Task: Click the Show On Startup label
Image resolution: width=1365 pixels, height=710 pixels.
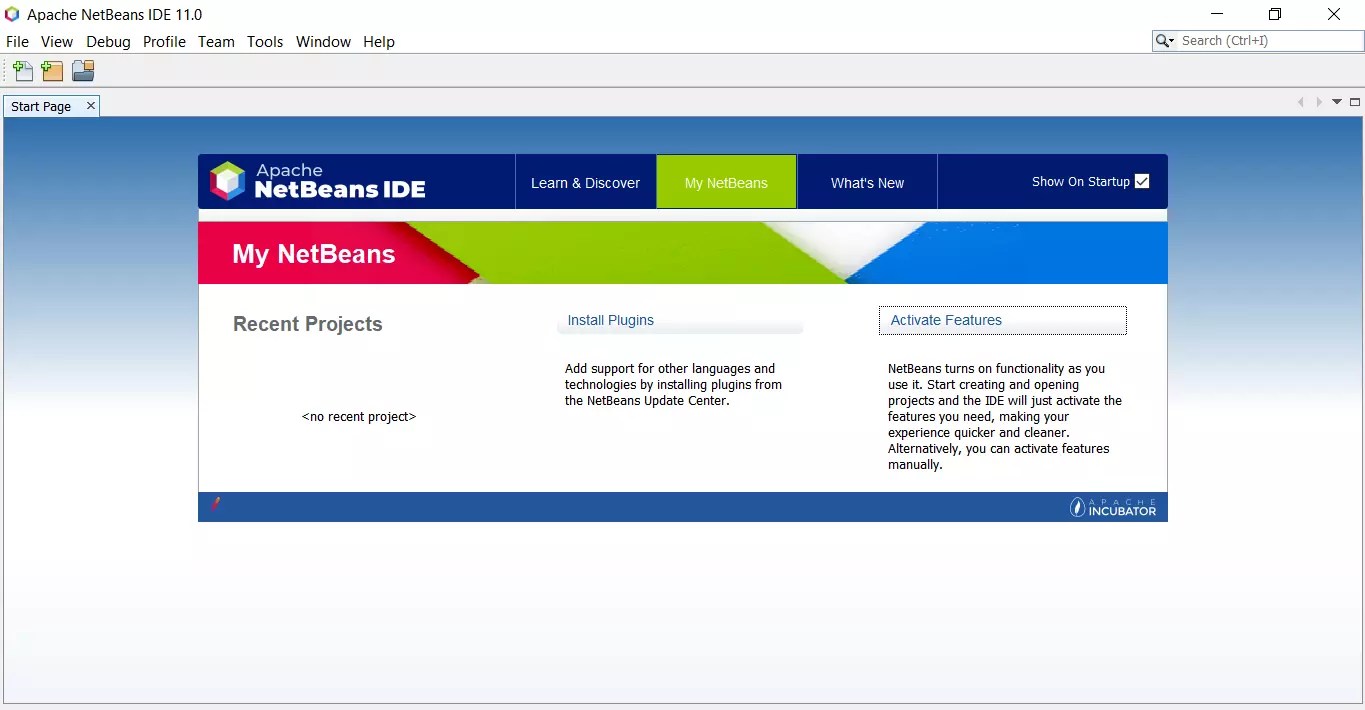Action: pos(1081,182)
